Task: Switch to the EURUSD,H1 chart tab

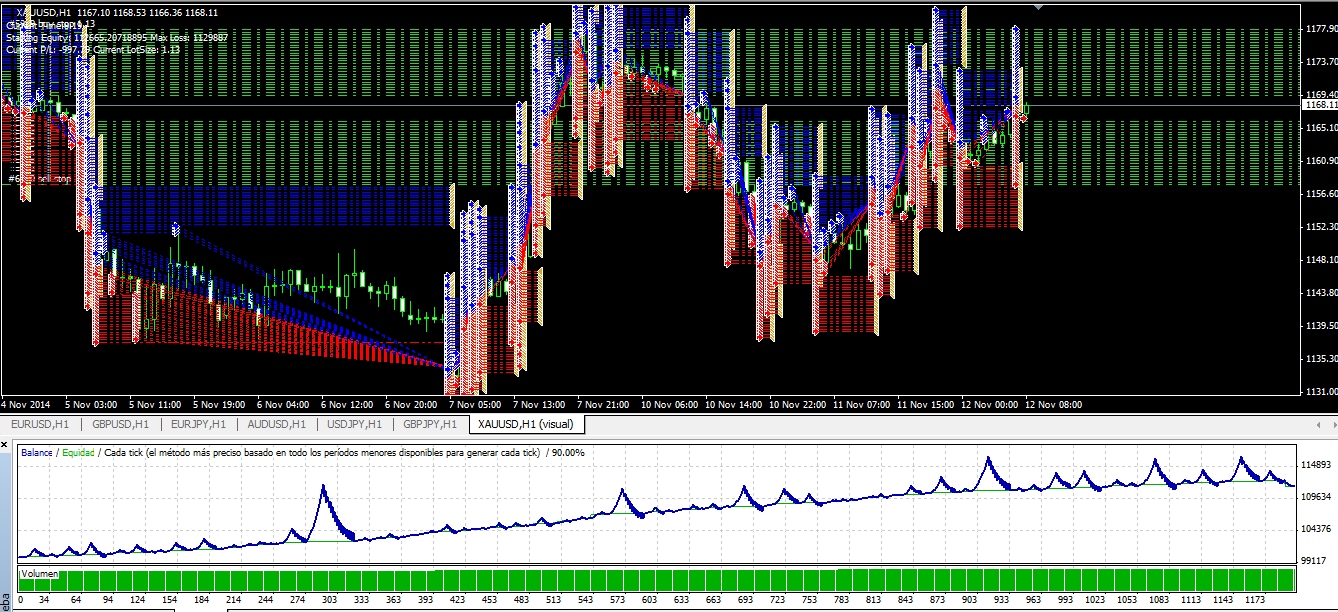Action: tap(40, 424)
